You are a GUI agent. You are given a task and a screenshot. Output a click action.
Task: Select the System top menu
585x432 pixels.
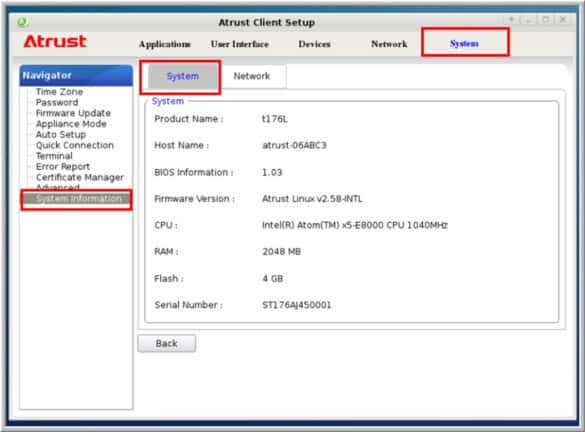click(x=464, y=43)
